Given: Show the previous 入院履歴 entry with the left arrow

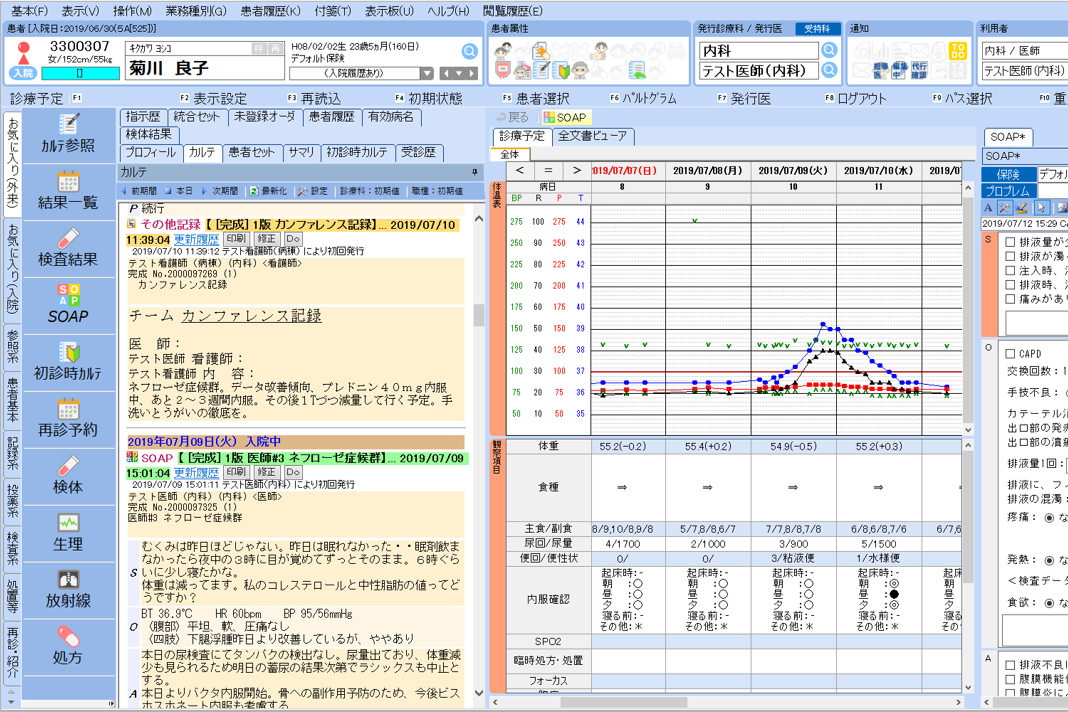Looking at the screenshot, I should coord(446,73).
